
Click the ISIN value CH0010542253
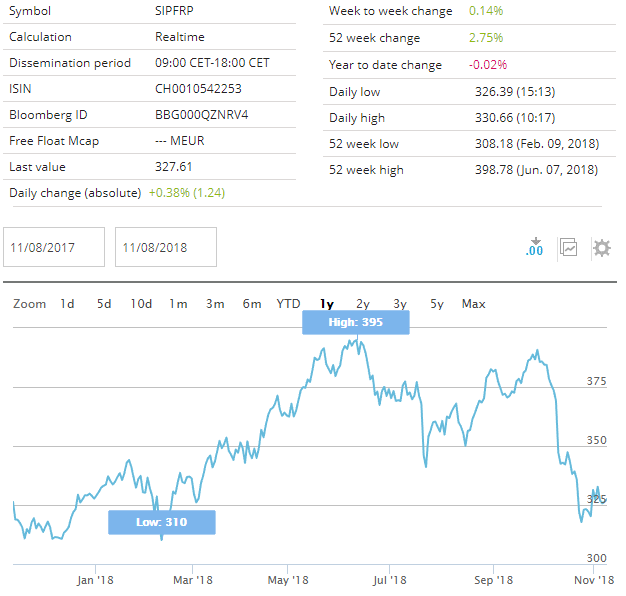(x=198, y=89)
